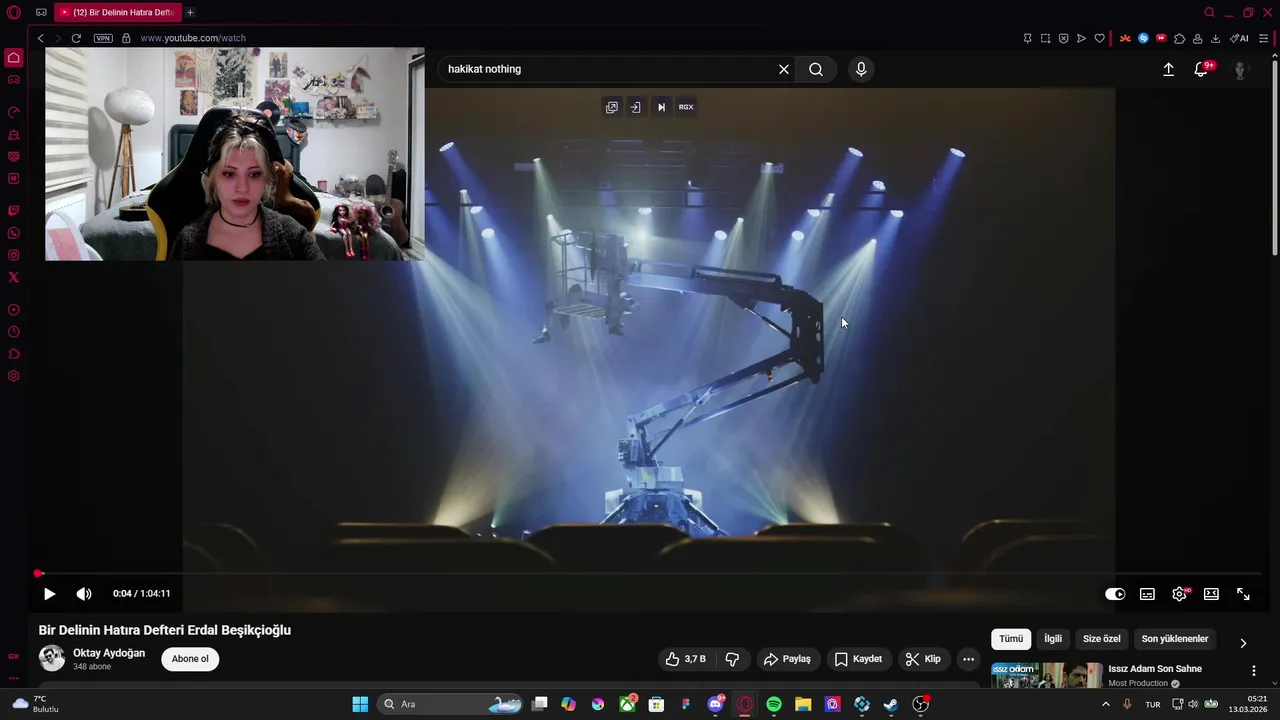Search tabs with top magnifier icon
The height and width of the screenshot is (720, 1280).
coord(1209,13)
